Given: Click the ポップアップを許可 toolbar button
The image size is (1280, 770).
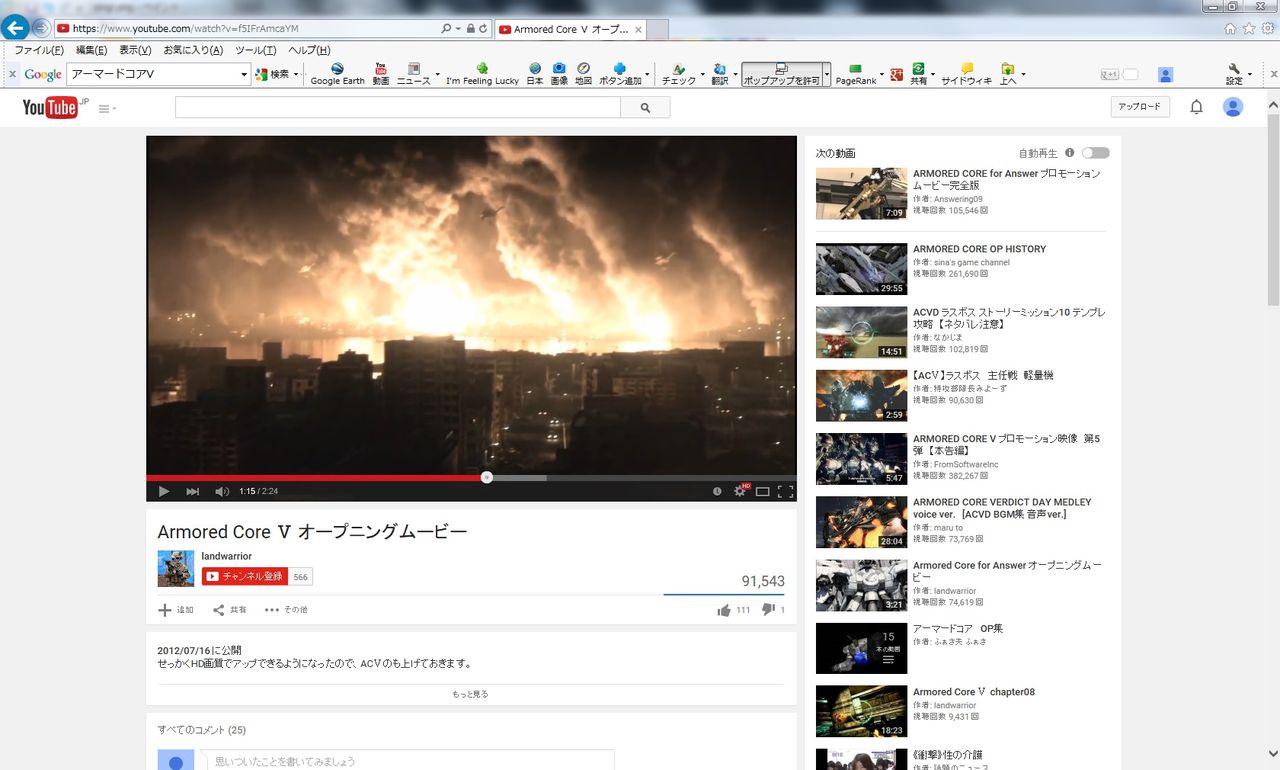Looking at the screenshot, I should (781, 74).
